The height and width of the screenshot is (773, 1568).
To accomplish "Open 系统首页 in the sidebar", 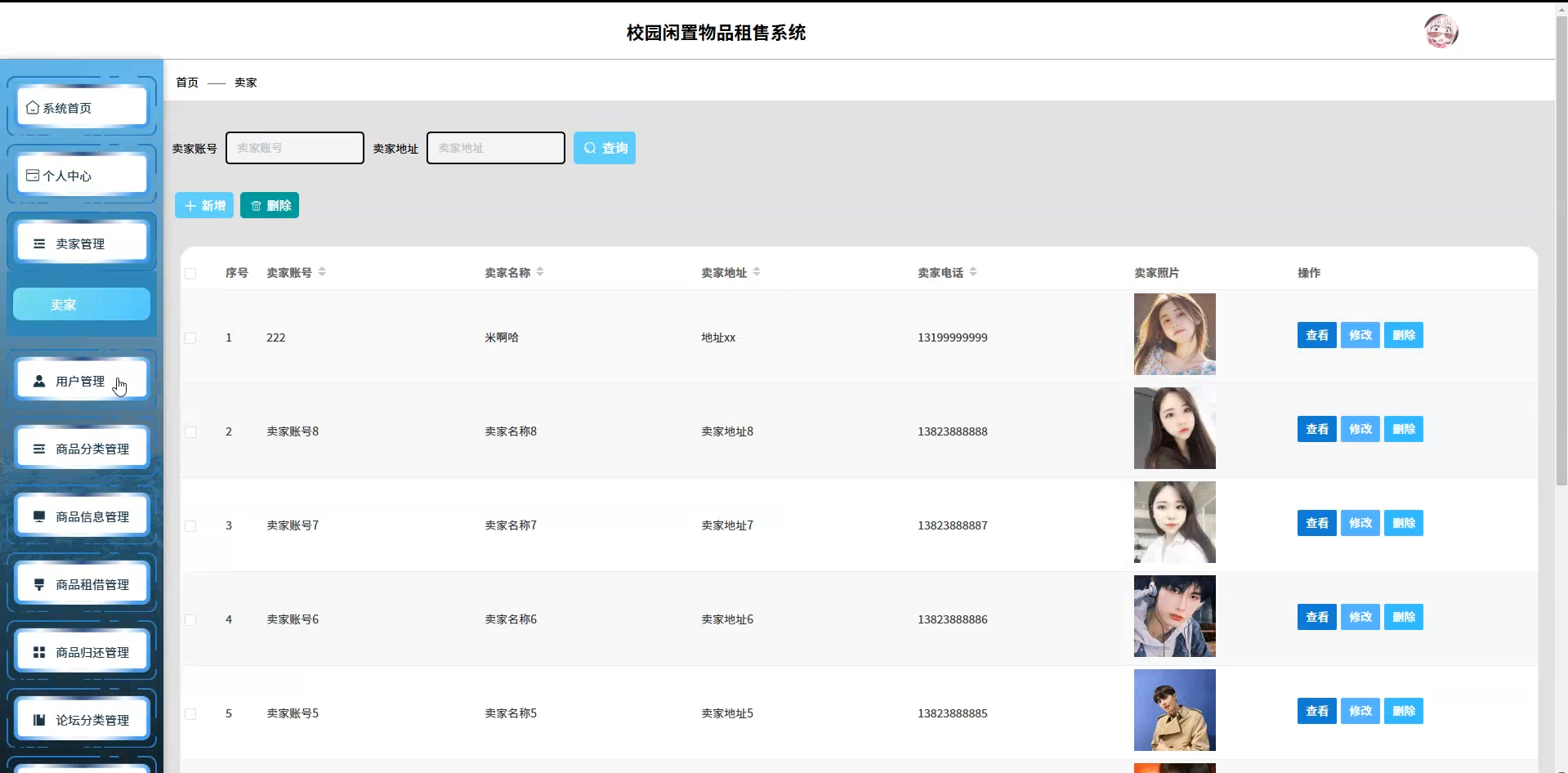I will (82, 107).
